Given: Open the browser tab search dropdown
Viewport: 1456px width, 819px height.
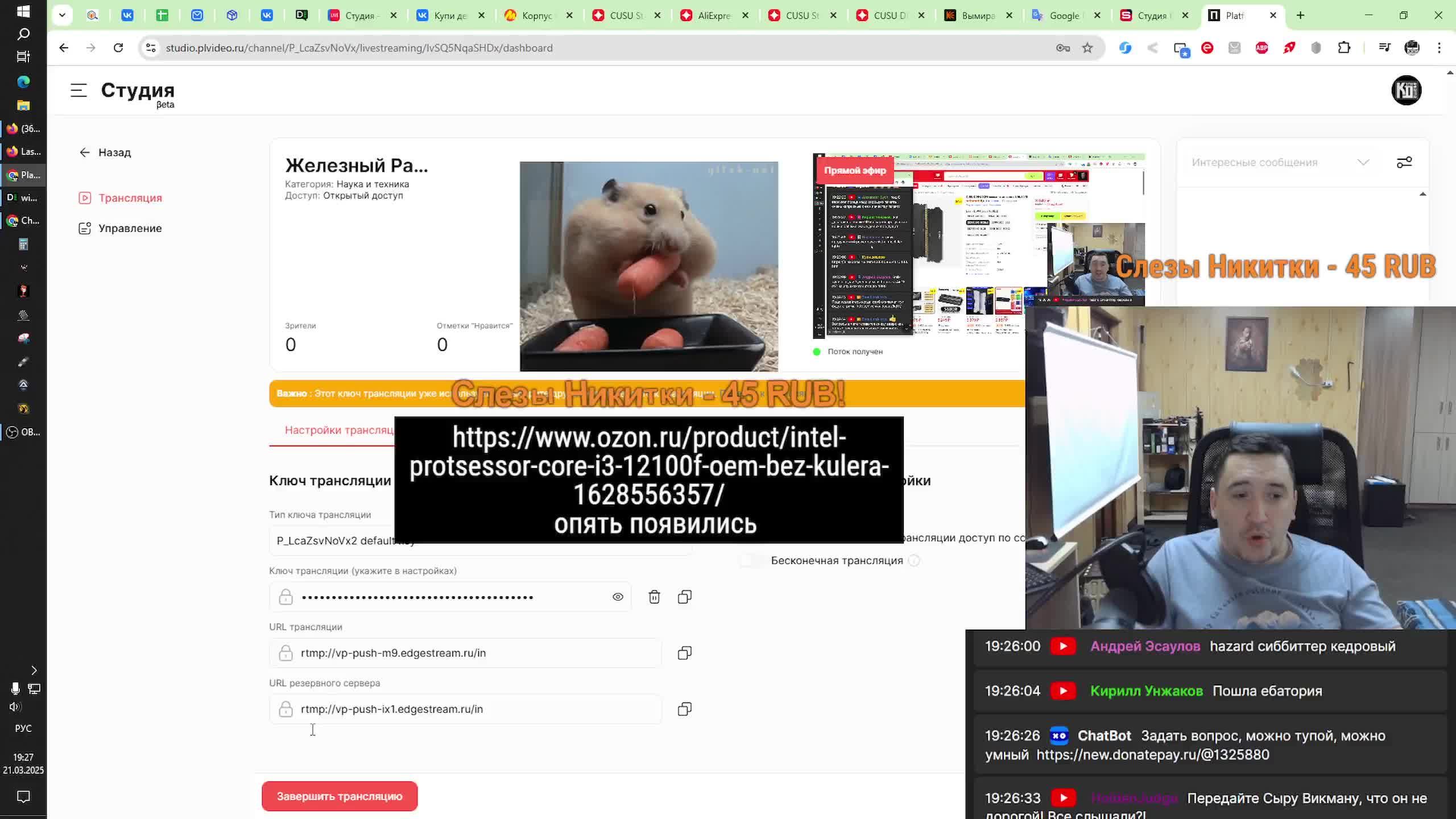Looking at the screenshot, I should [x=62, y=15].
